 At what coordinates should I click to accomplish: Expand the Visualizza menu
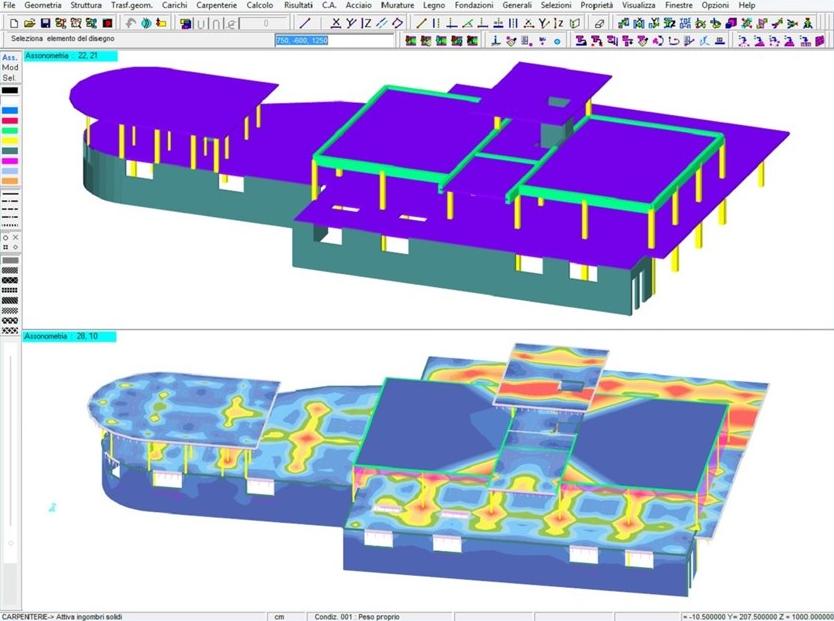639,6
